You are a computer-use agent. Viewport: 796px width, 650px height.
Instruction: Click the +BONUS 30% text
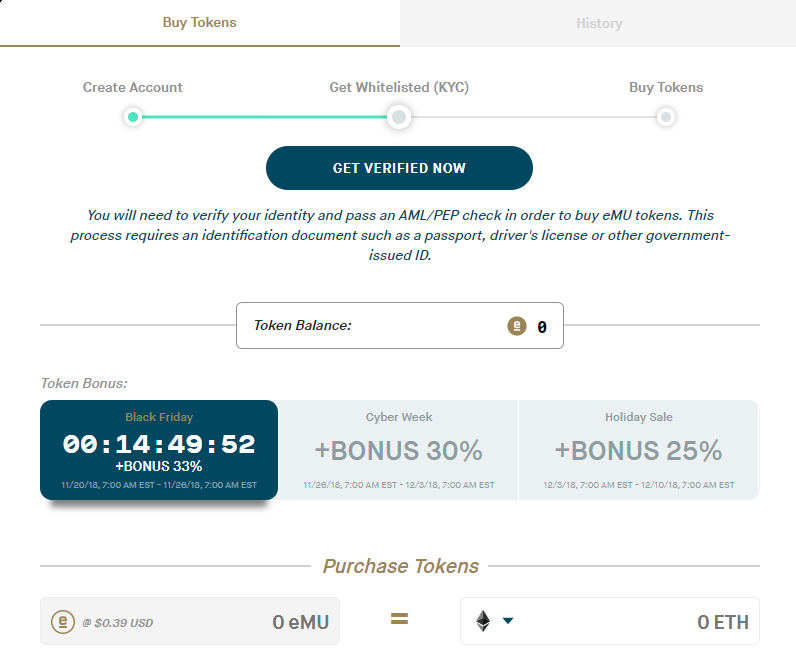point(399,451)
